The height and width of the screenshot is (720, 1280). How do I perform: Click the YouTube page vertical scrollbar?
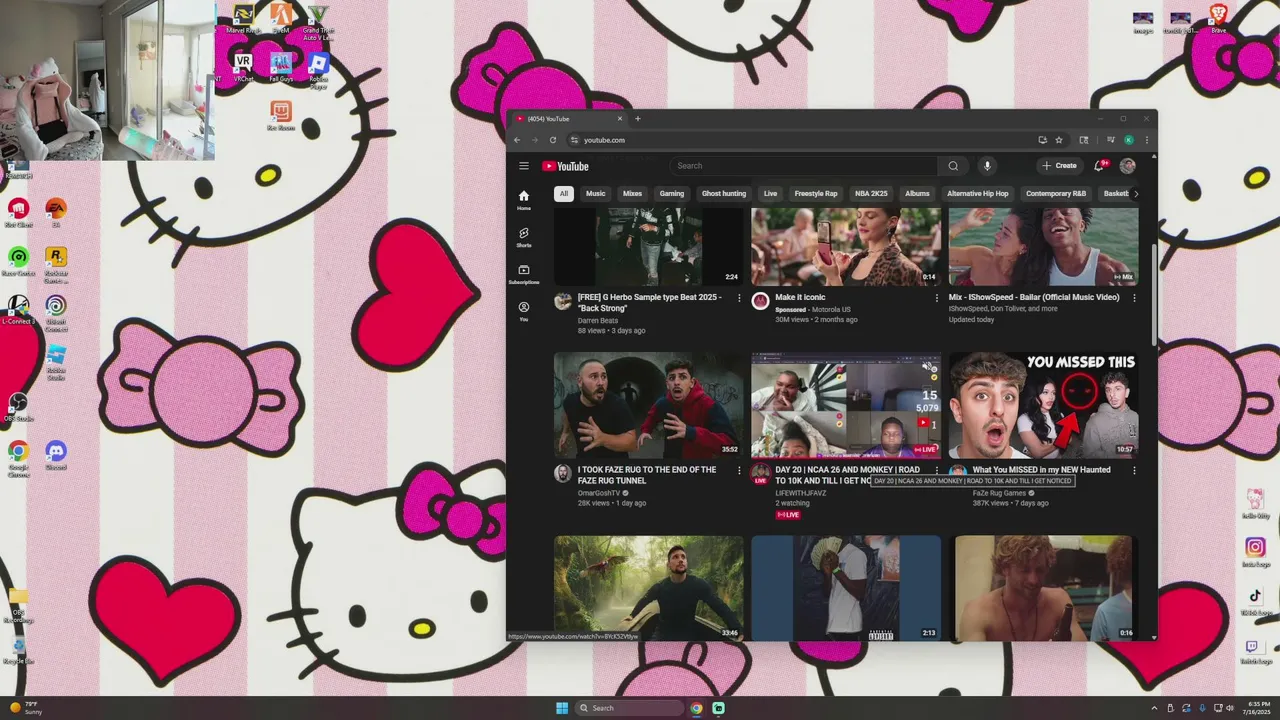coord(1154,295)
